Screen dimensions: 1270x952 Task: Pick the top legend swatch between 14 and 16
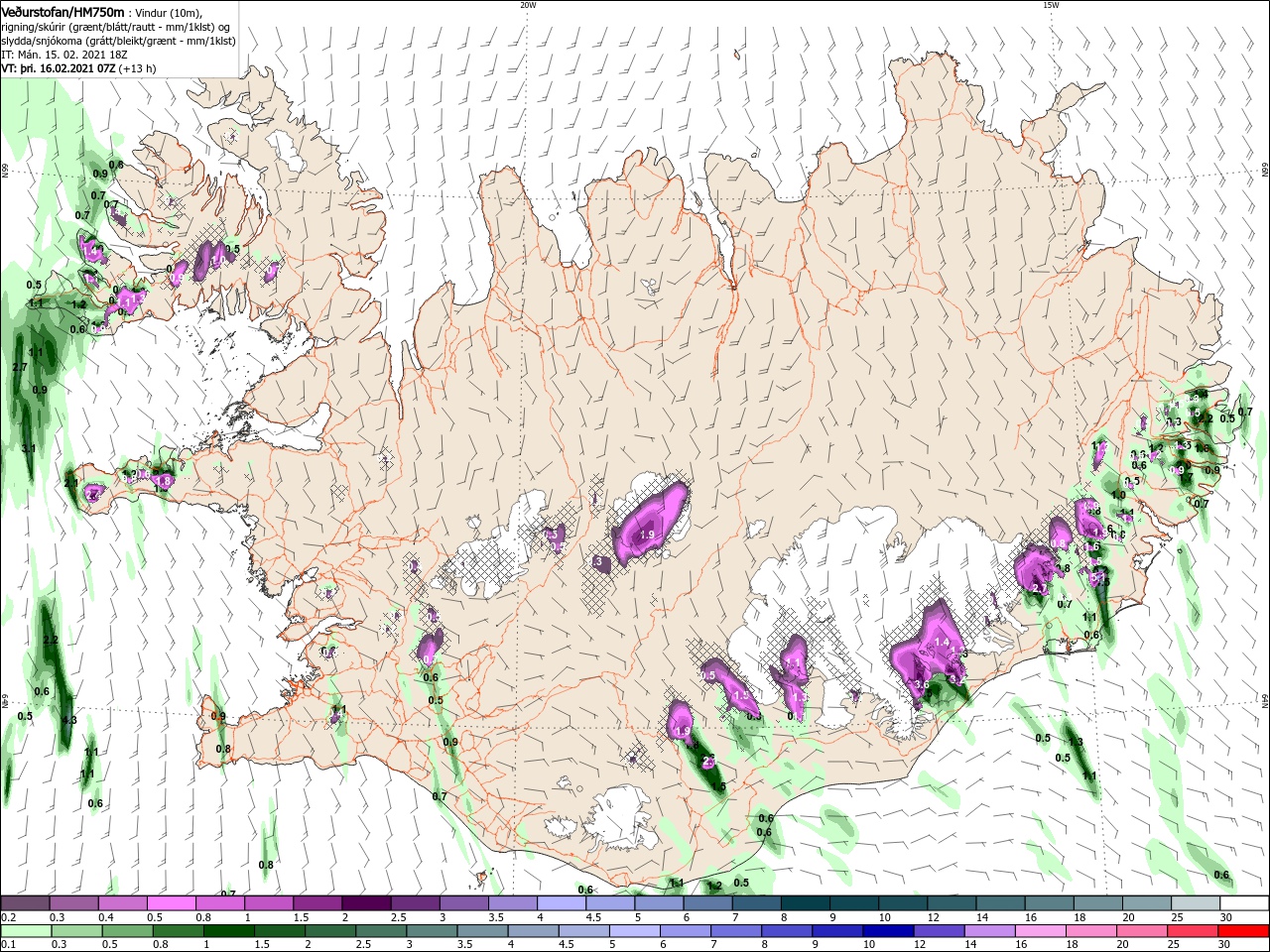[x=998, y=903]
